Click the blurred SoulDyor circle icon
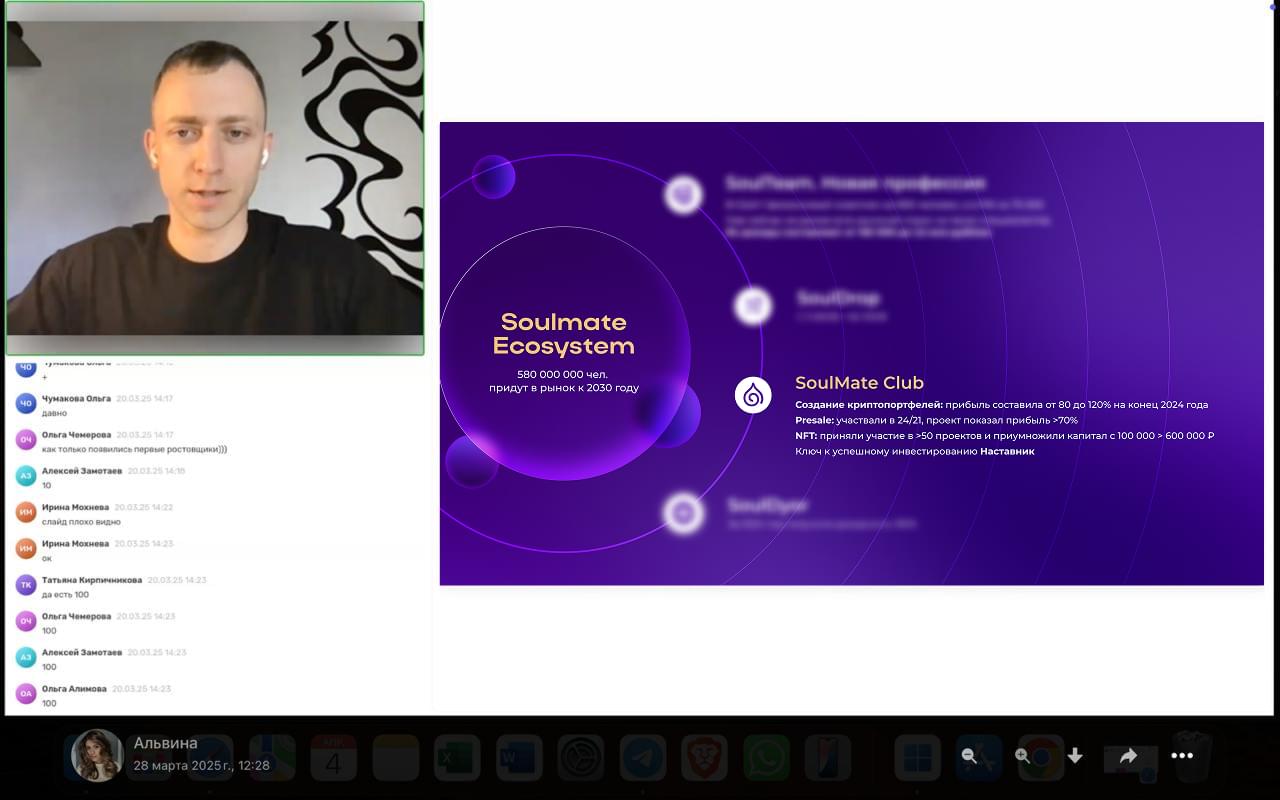 (x=684, y=513)
